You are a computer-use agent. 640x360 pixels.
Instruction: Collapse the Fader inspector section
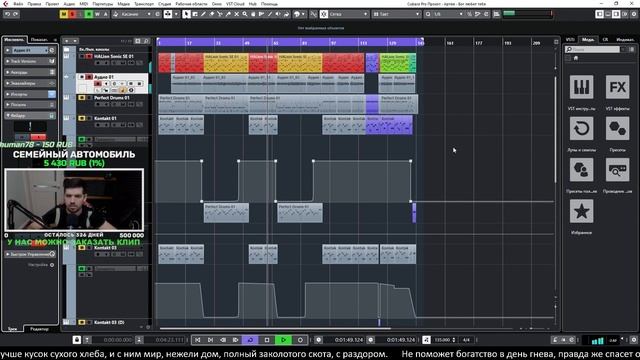point(29,116)
